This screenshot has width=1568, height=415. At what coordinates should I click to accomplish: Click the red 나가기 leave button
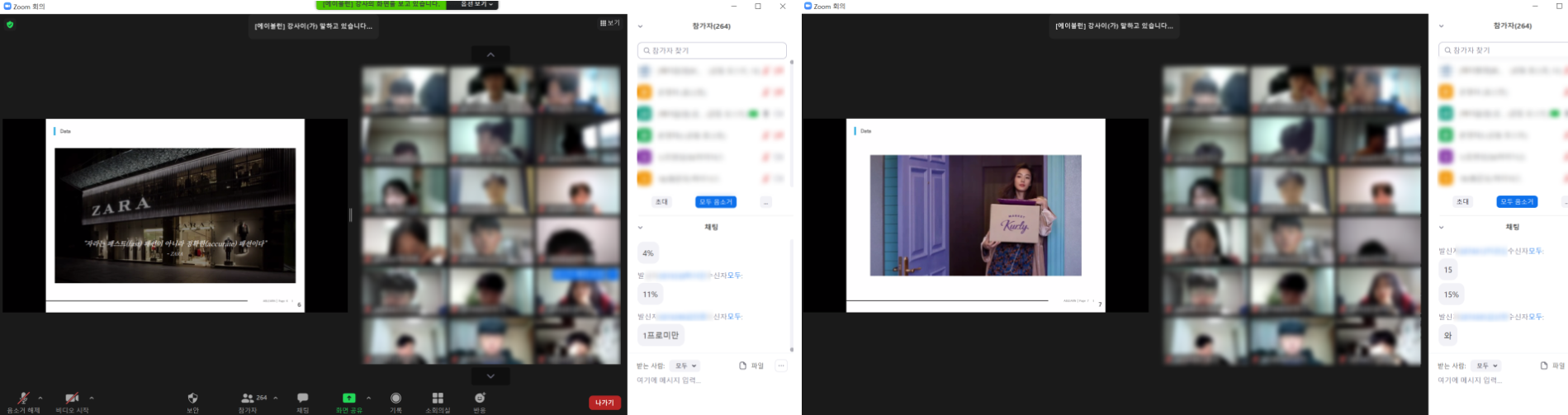coord(604,403)
